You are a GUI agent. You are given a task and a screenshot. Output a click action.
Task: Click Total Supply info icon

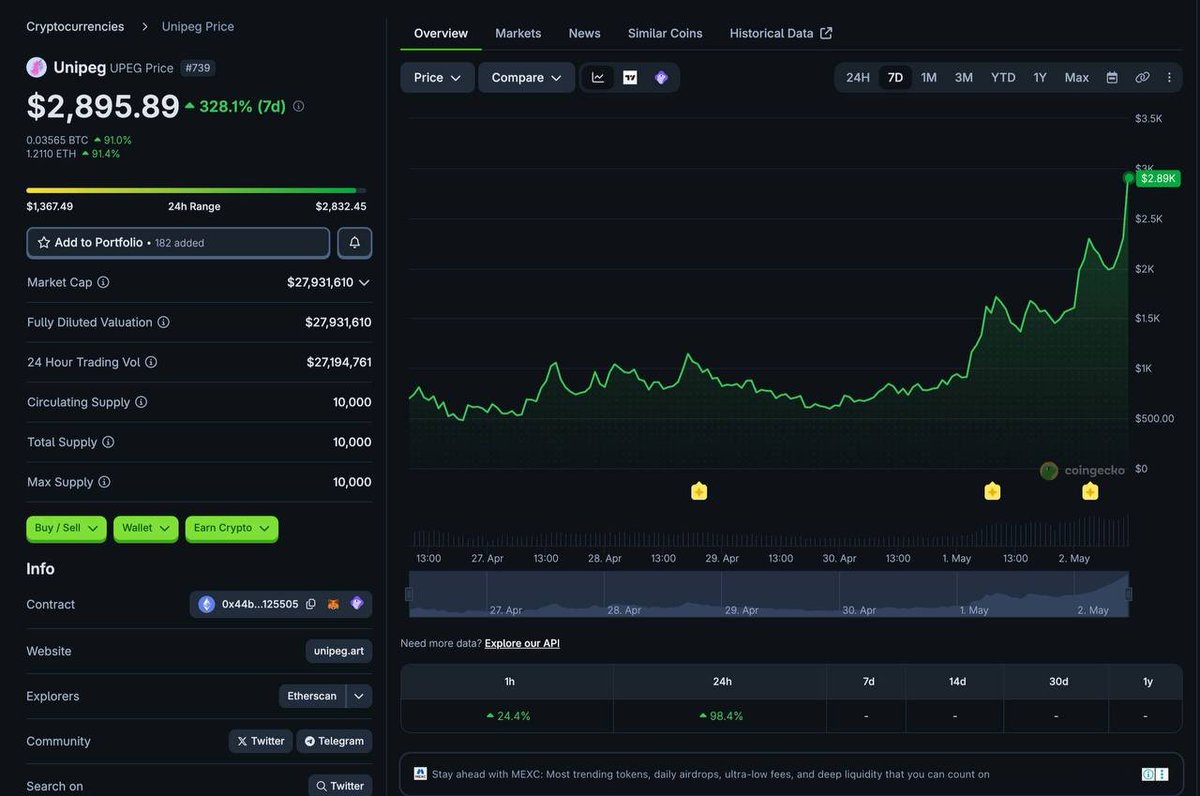108,443
